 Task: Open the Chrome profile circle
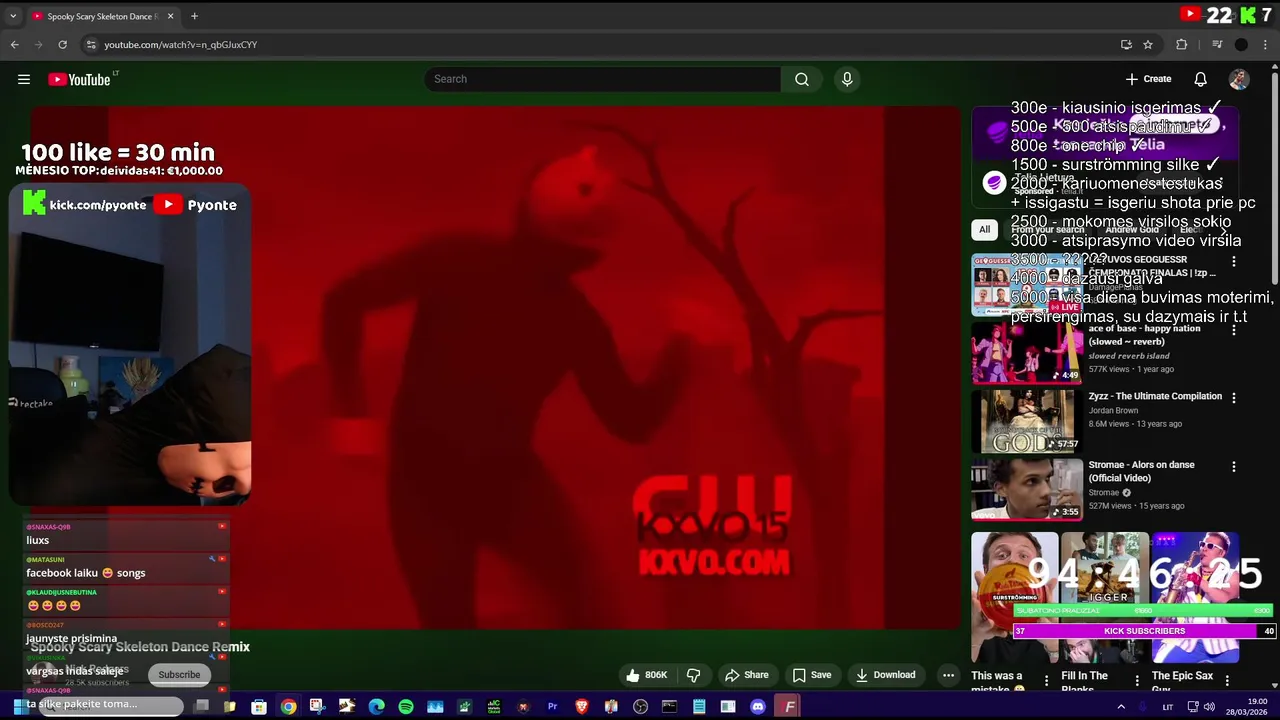tap(1241, 44)
